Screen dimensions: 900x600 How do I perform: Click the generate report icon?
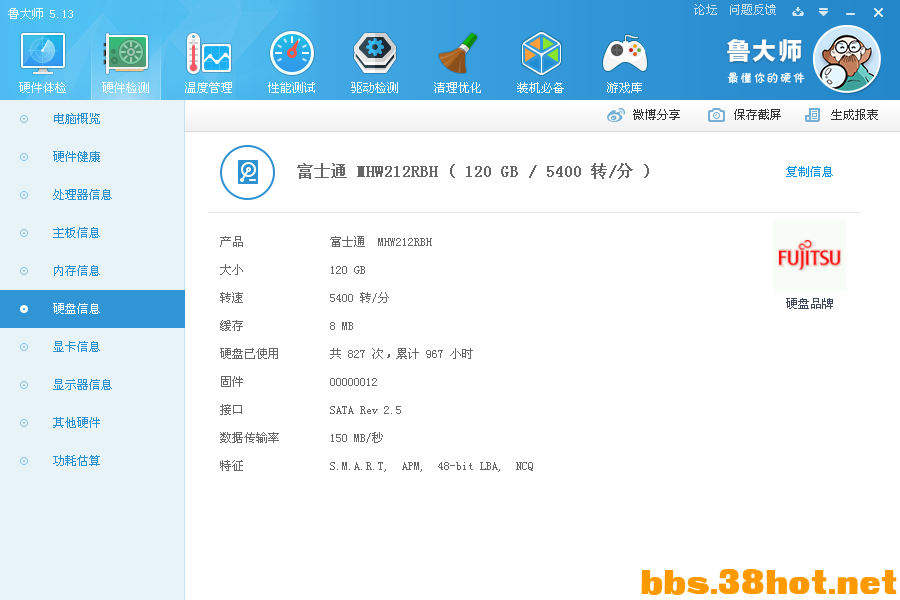click(812, 115)
